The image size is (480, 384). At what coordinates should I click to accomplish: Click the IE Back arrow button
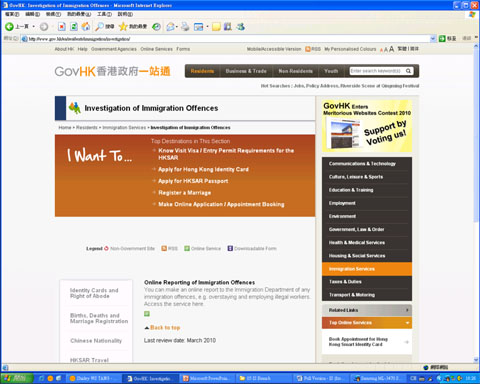tap(9, 27)
